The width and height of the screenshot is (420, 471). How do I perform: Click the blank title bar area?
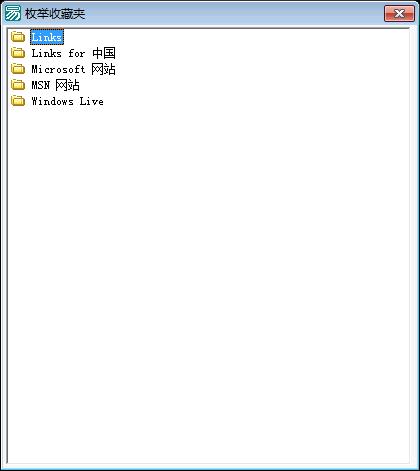[x=233, y=13]
